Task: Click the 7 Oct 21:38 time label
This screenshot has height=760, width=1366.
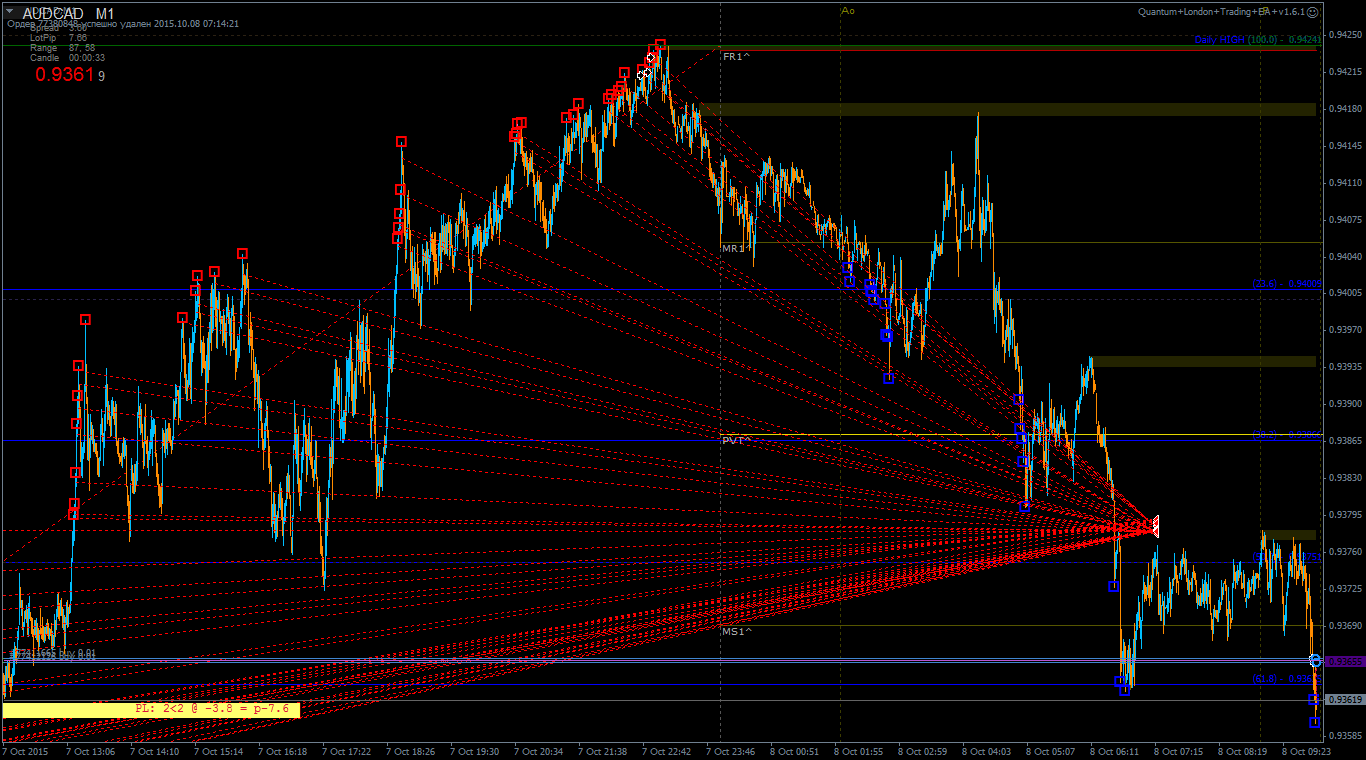Action: coord(603,751)
